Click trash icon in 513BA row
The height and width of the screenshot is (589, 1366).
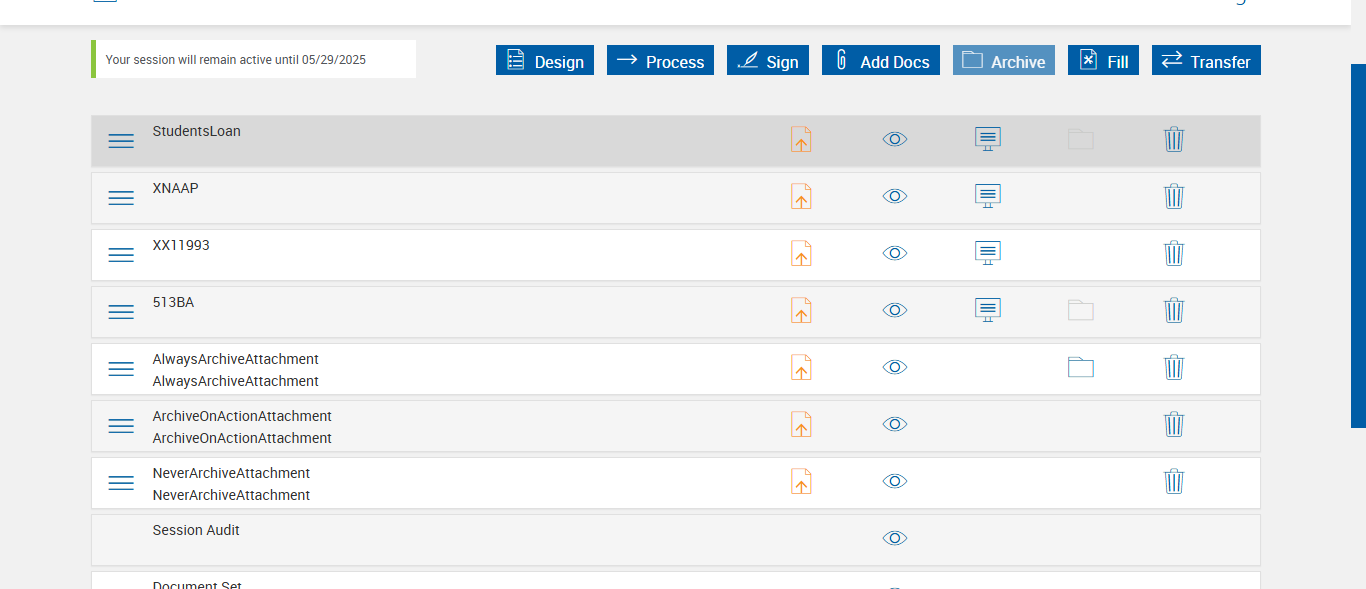pos(1174,310)
